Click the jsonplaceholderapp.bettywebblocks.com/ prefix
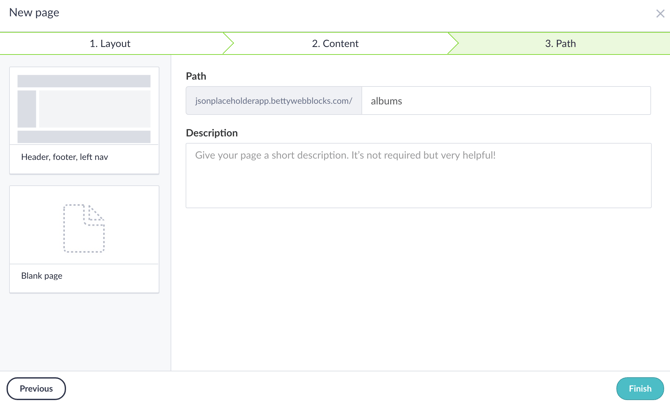The image size is (670, 404). (273, 101)
